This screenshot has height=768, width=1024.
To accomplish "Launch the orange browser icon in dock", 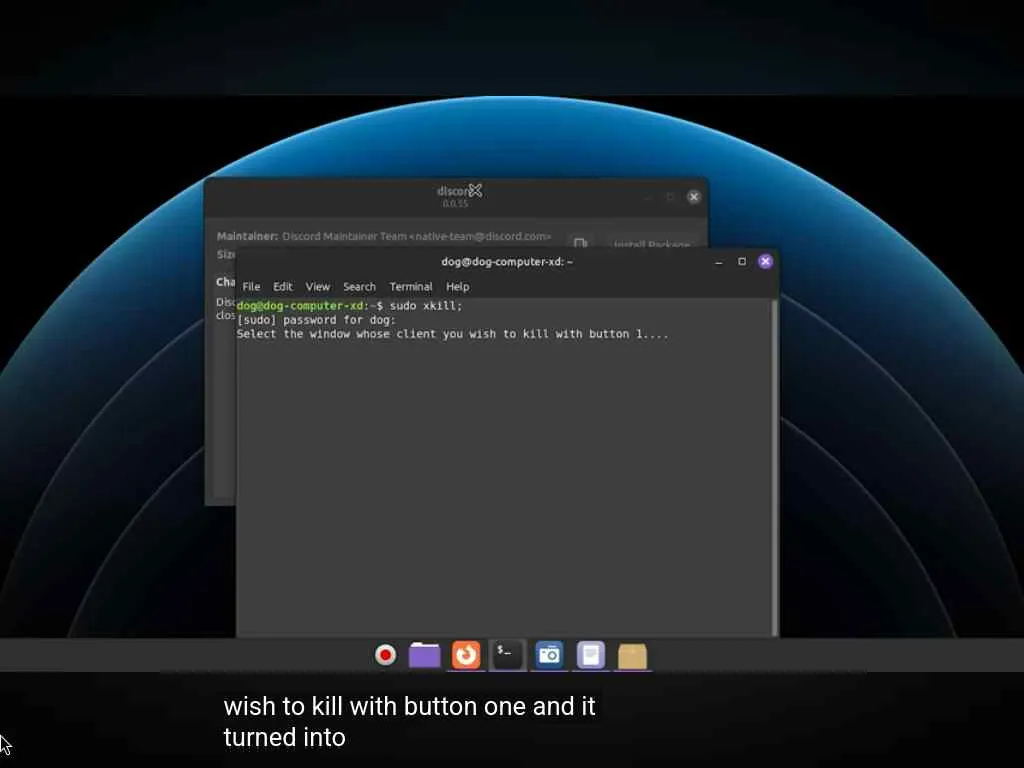I will [x=466, y=654].
